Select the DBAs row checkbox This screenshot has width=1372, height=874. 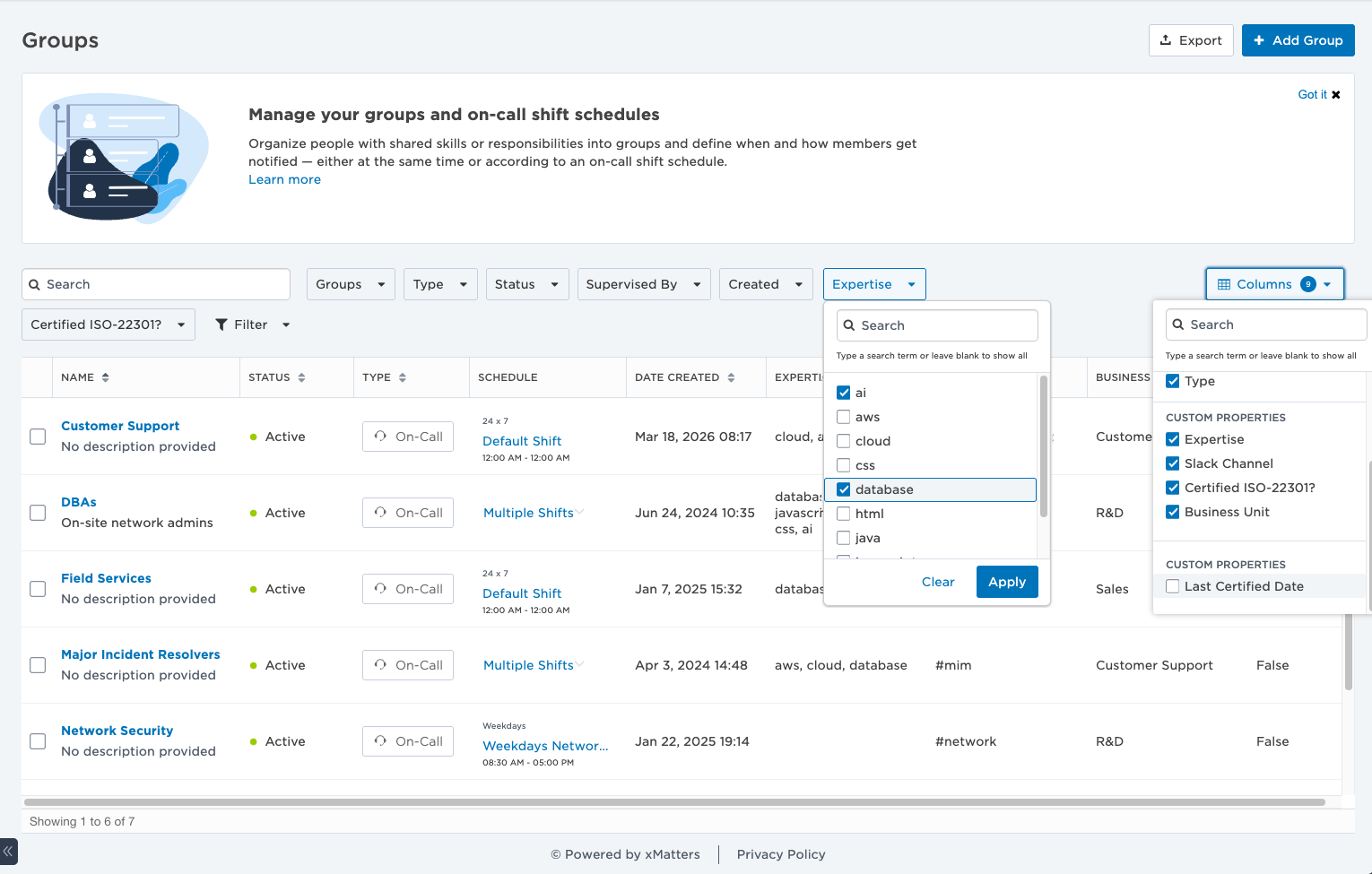[x=38, y=513]
